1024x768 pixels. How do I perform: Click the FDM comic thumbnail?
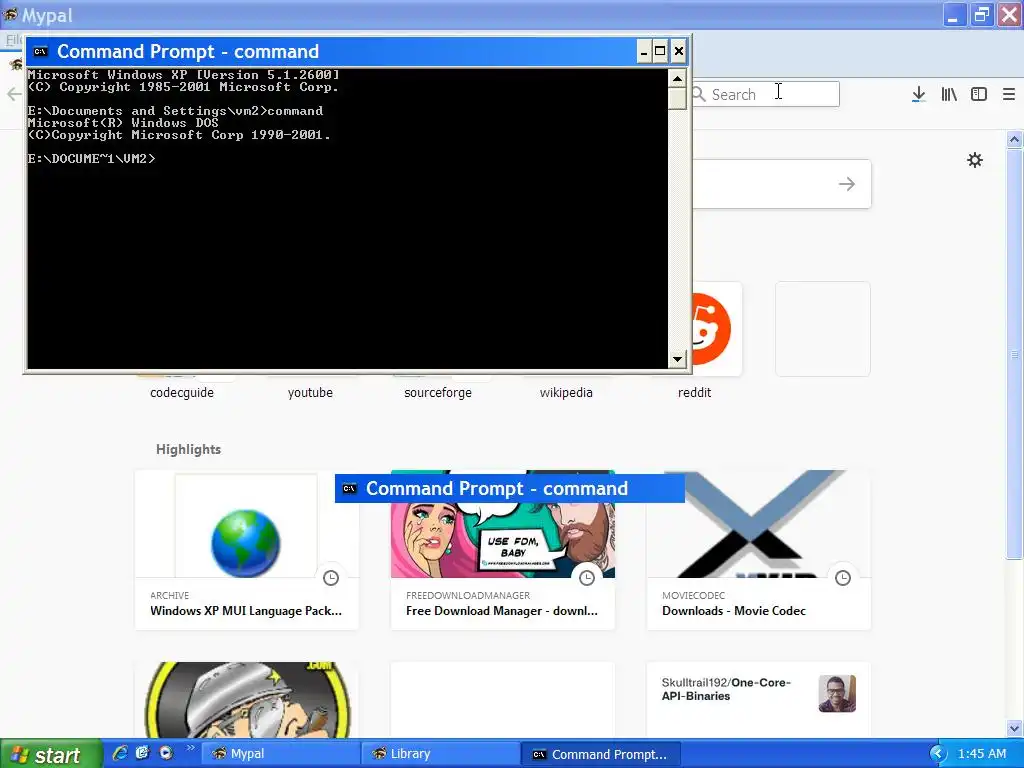(x=502, y=541)
